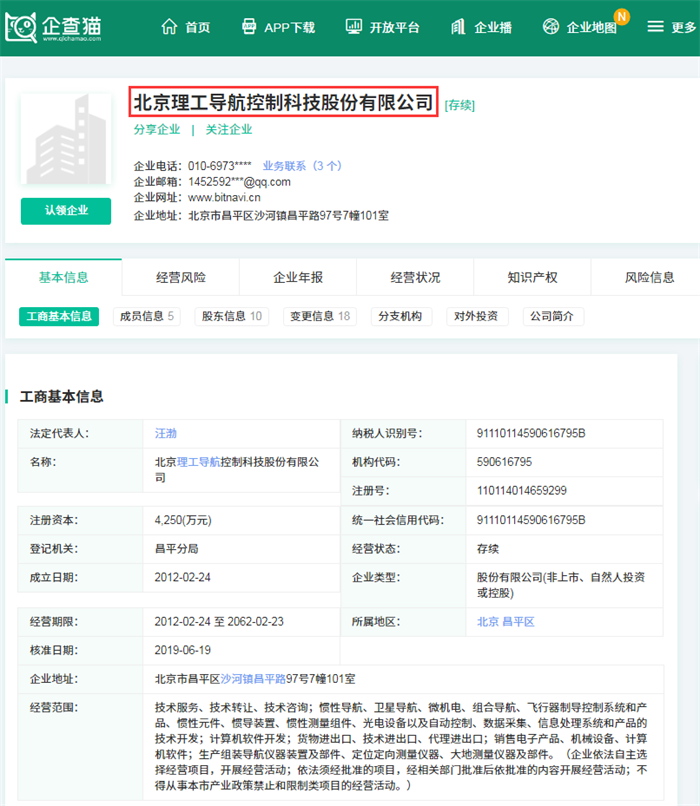Click the 企业地图 globe icon

551,26
